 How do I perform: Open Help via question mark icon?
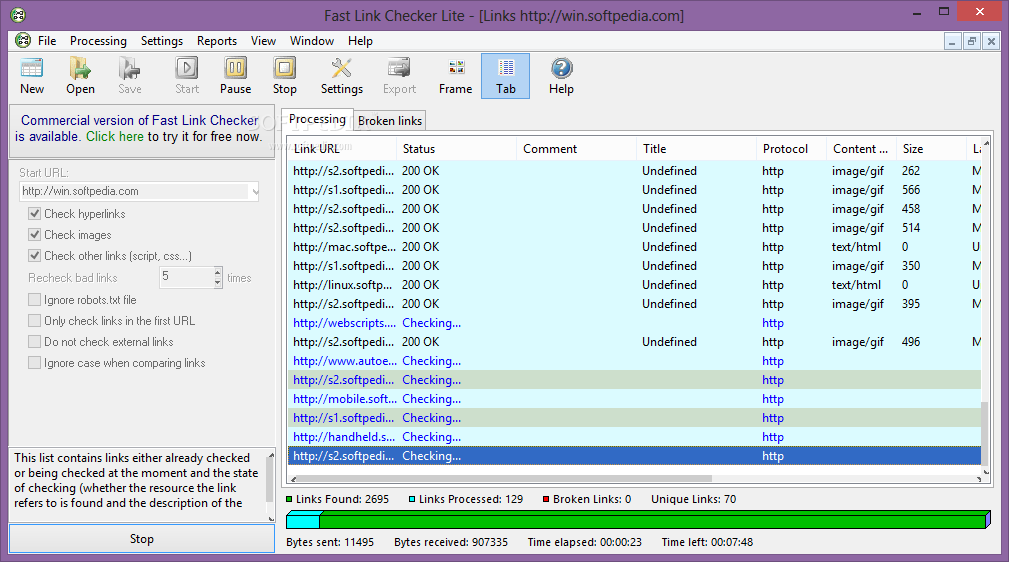(561, 68)
